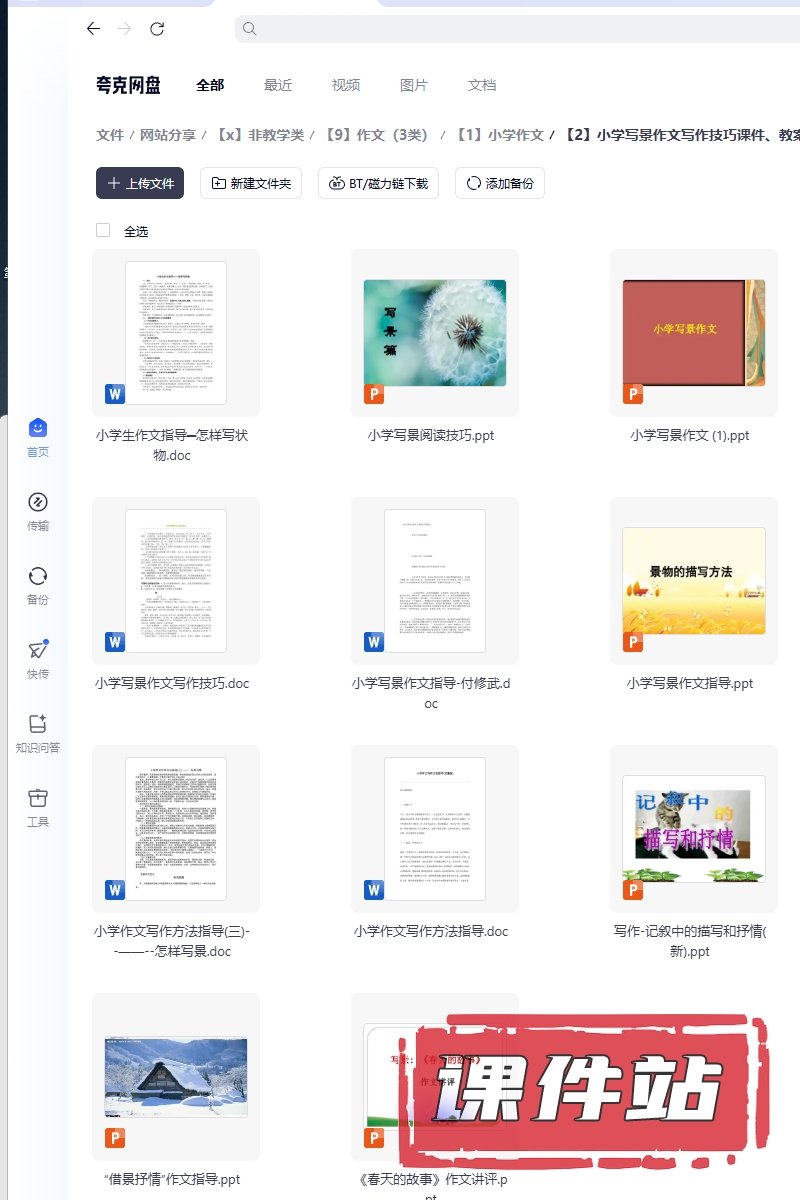Click the BT/磁力链下载 button
Viewport: 800px width, 1200px height.
(x=378, y=183)
